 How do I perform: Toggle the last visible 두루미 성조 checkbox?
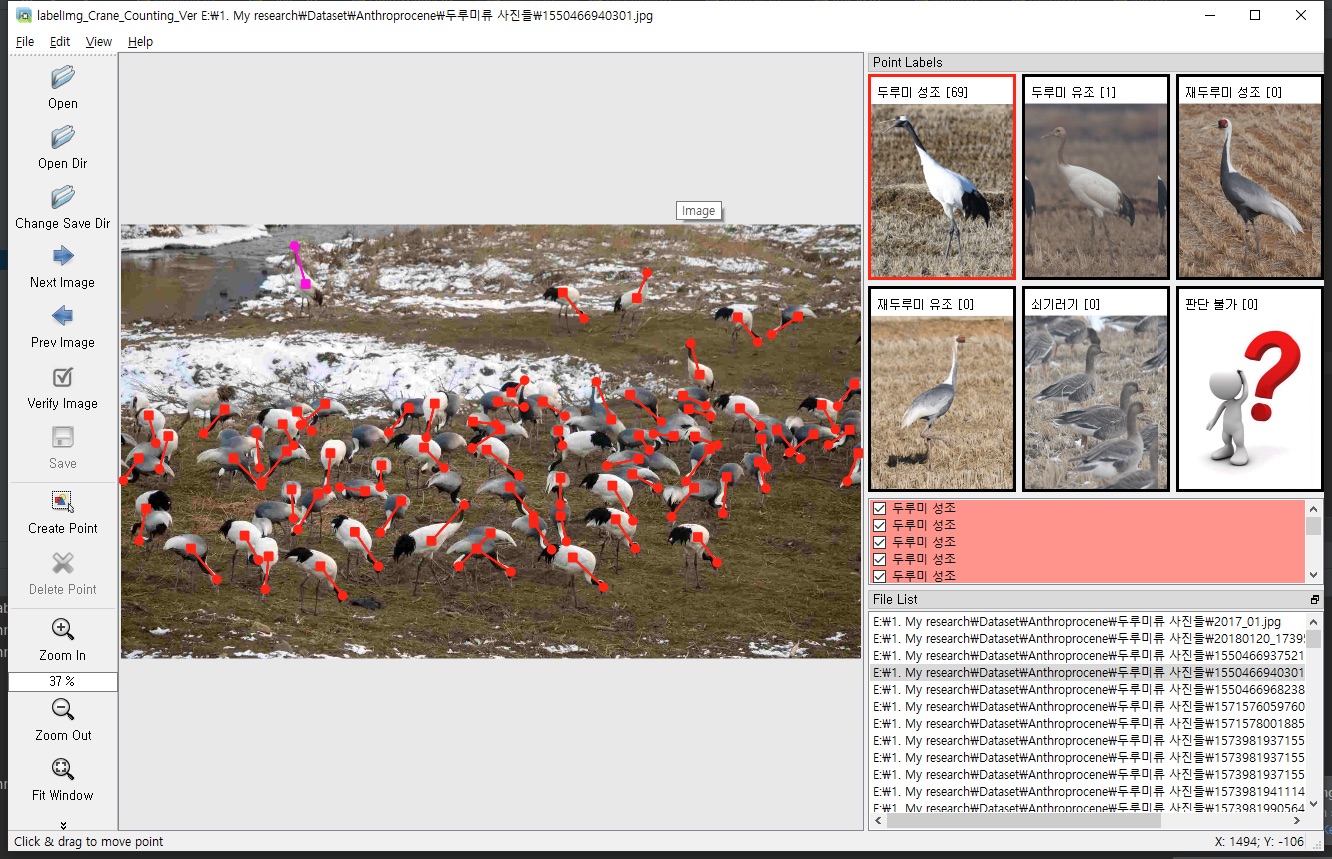click(880, 576)
